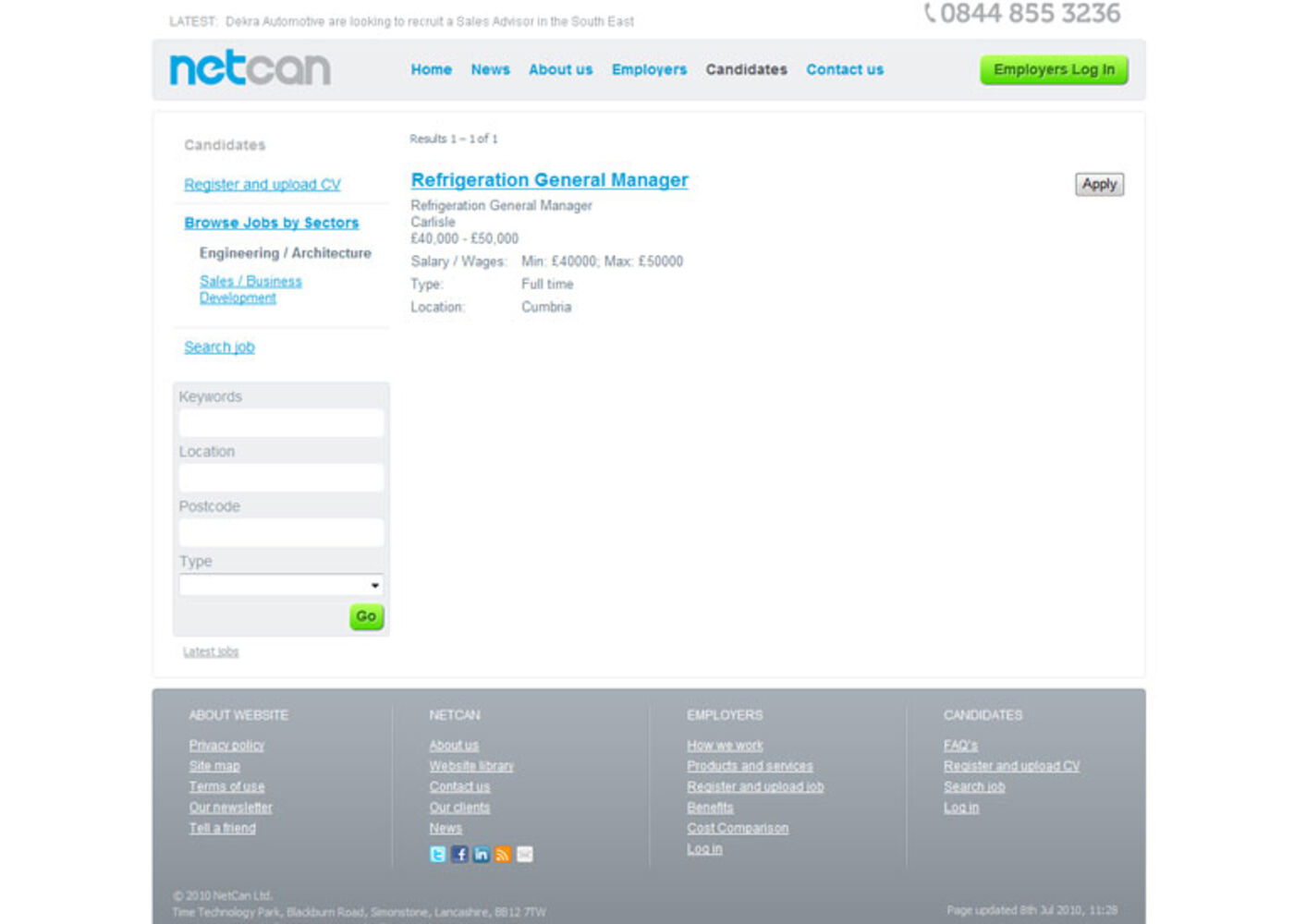
Task: Open Cost Comparison under Employers footer
Action: [x=737, y=828]
